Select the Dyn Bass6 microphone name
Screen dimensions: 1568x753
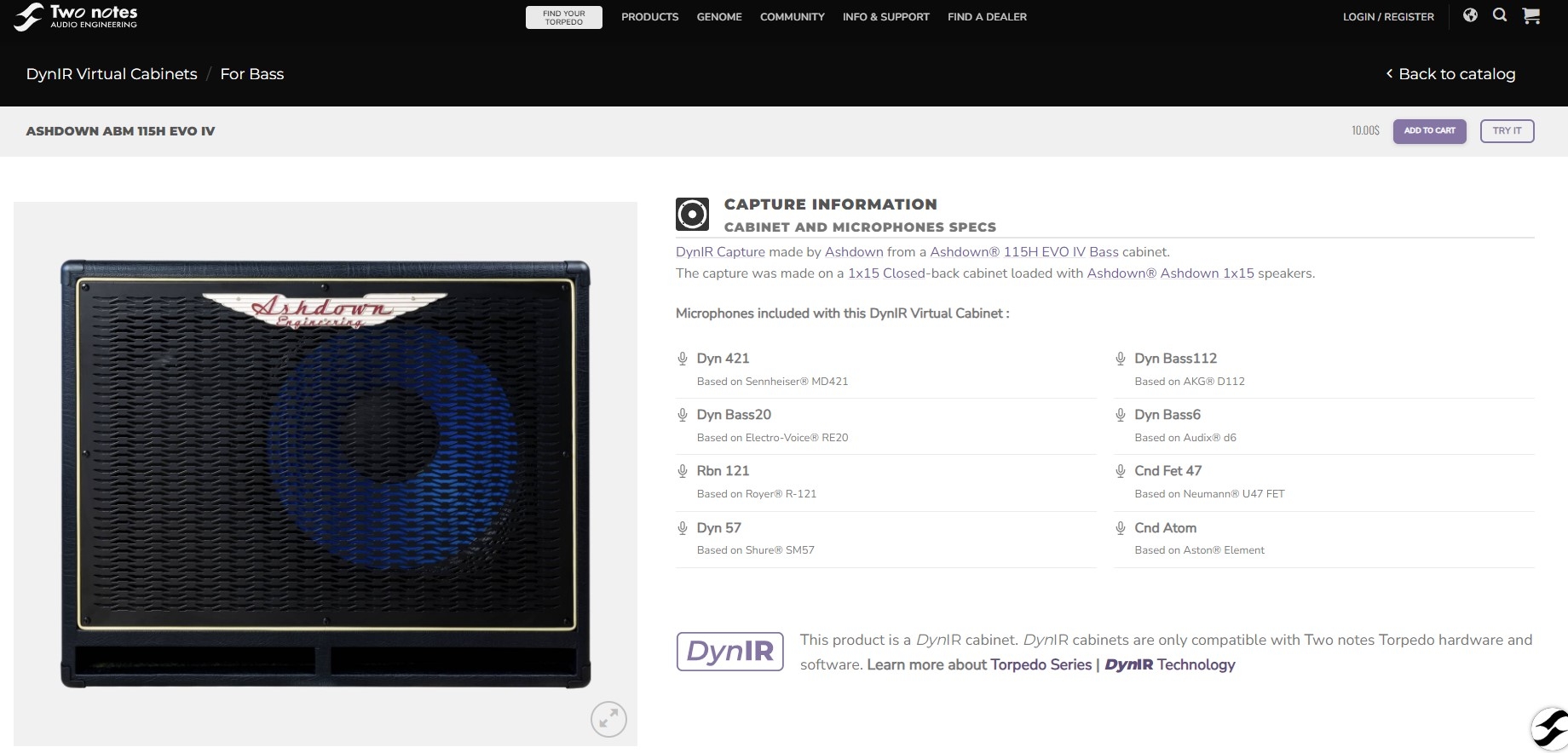pos(1167,415)
